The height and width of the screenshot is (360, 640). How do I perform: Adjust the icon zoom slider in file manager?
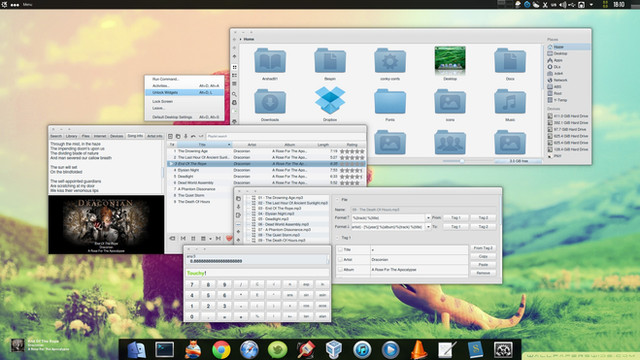pyautogui.click(x=462, y=161)
